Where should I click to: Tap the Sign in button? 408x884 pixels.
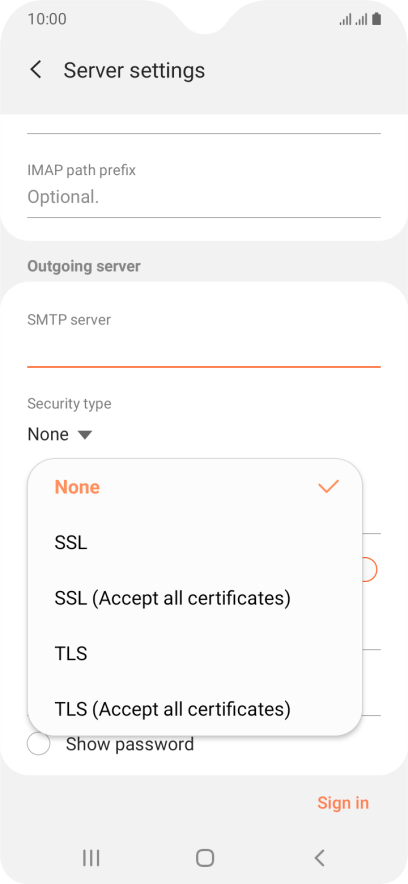[343, 803]
